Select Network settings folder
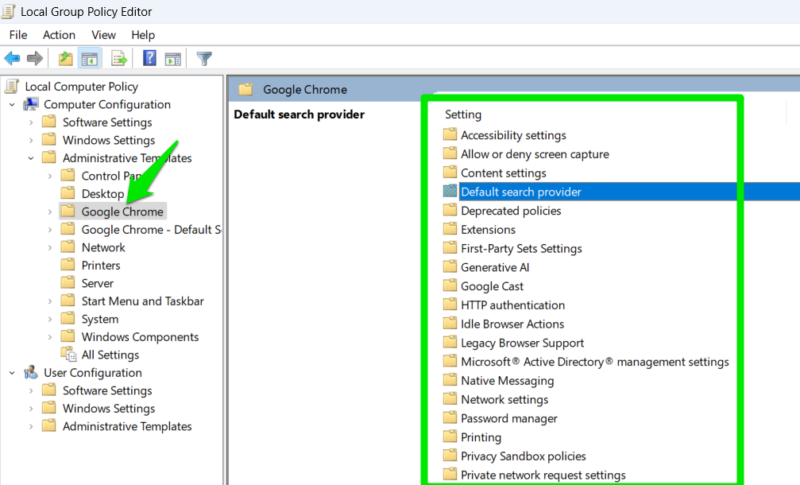800x485 pixels. [x=505, y=399]
